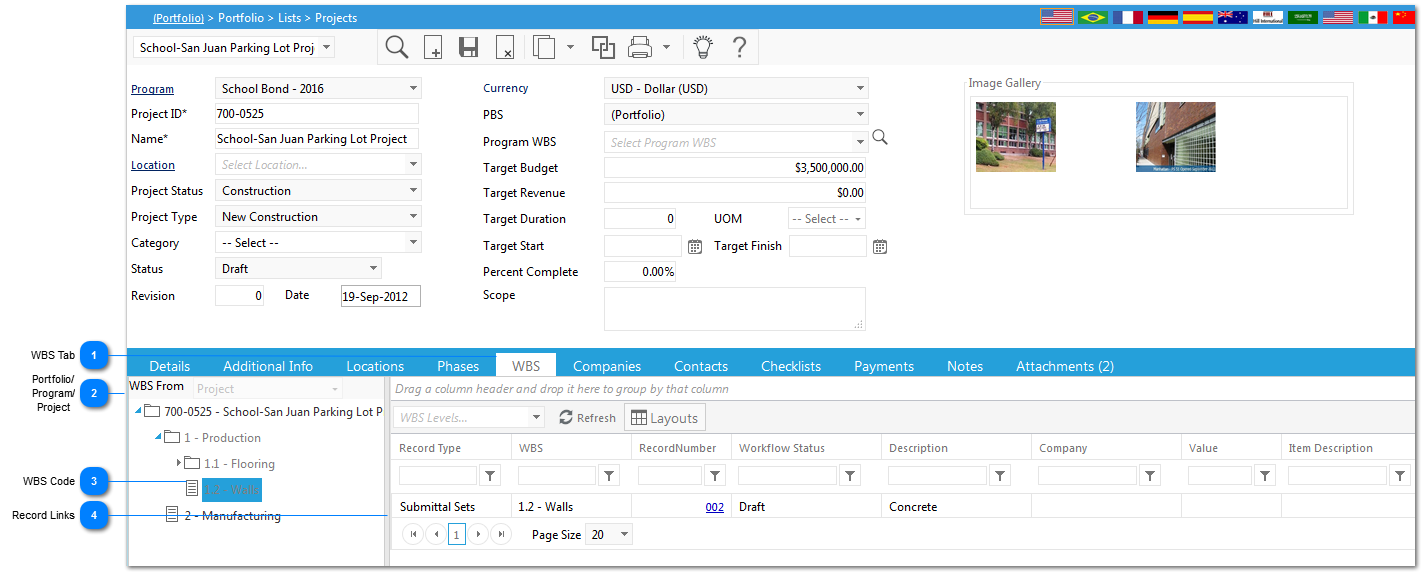Screen dimensions: 1424x575
Task: Click the (Portfolio) breadcrumb link
Action: [x=178, y=18]
